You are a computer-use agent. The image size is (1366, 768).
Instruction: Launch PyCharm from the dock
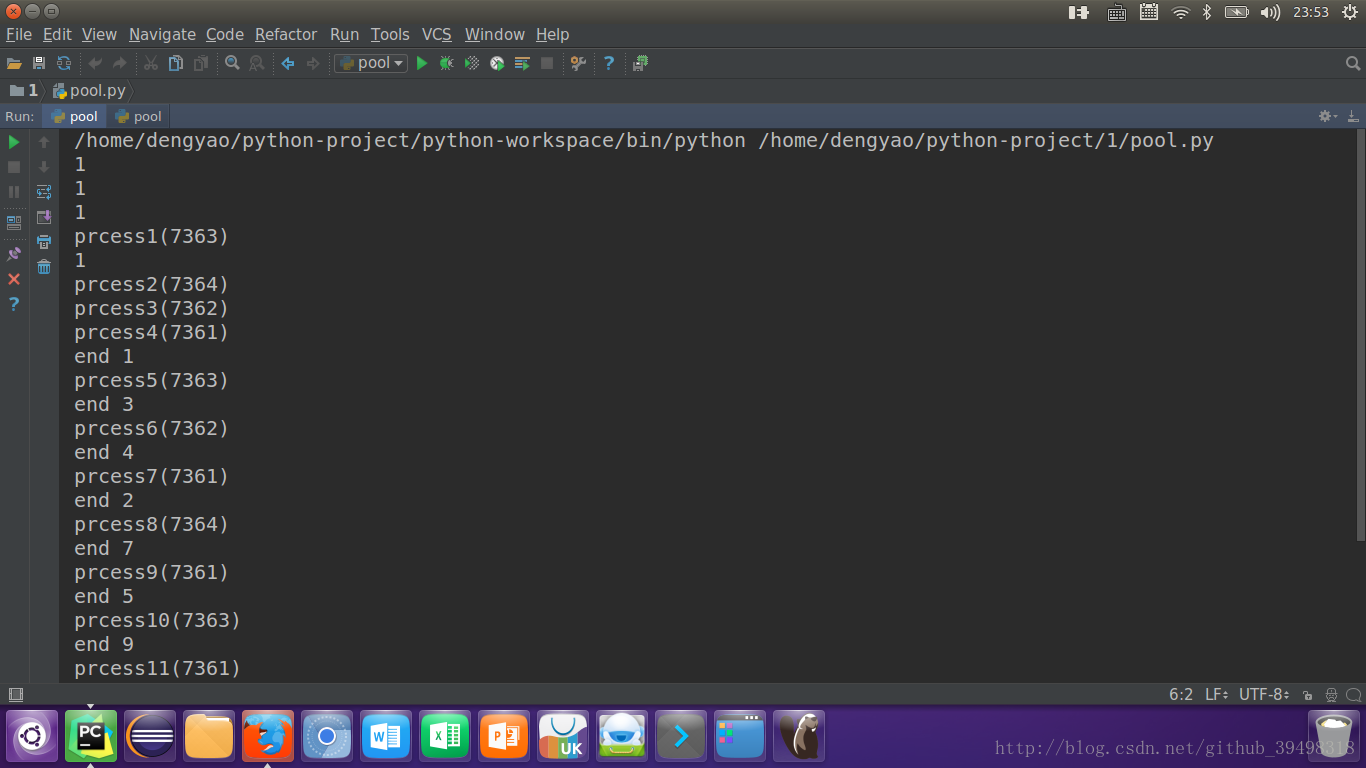point(91,737)
